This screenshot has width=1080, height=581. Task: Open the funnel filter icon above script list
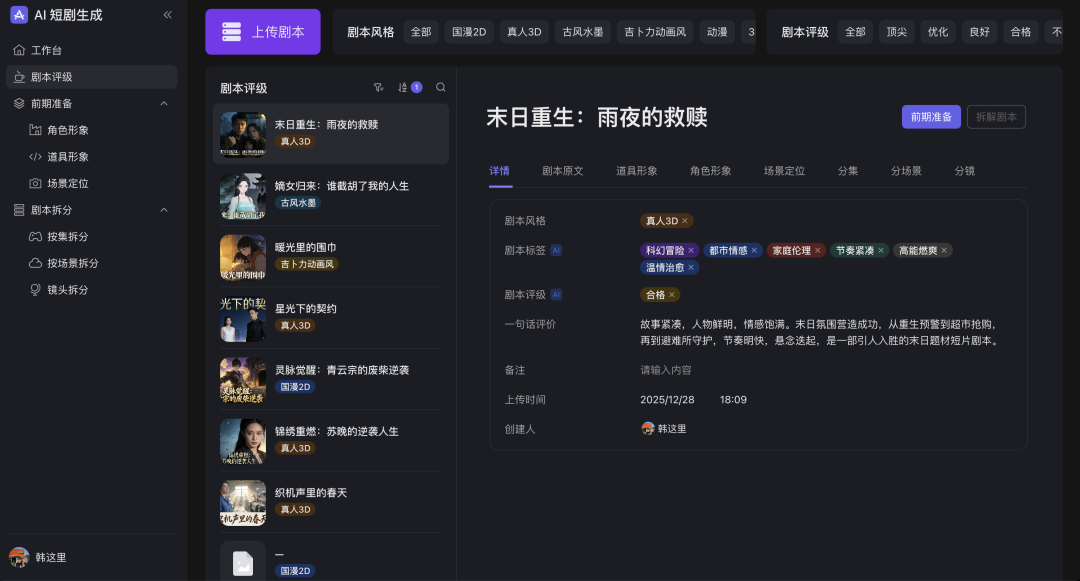tap(379, 87)
